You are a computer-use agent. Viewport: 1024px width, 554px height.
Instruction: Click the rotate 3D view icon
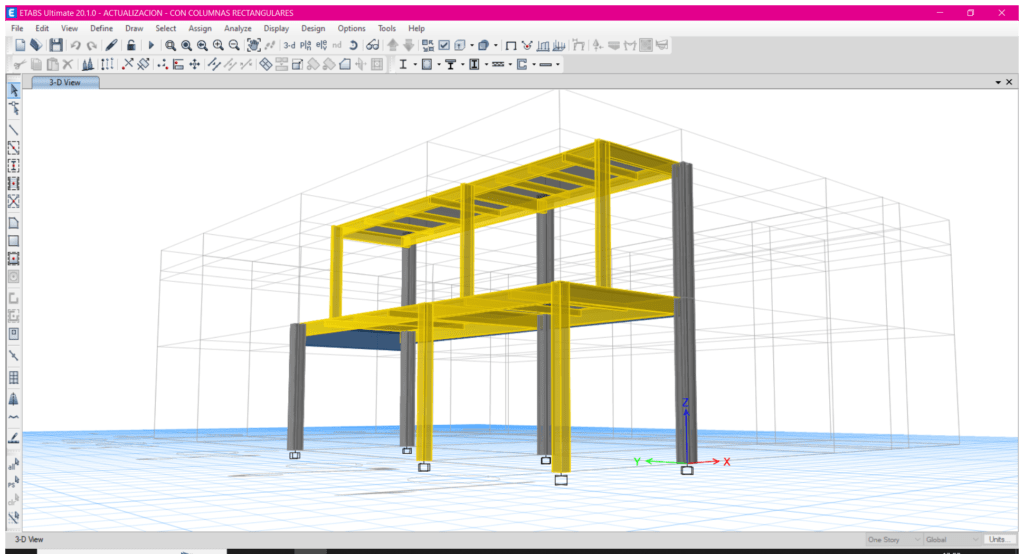click(x=353, y=45)
